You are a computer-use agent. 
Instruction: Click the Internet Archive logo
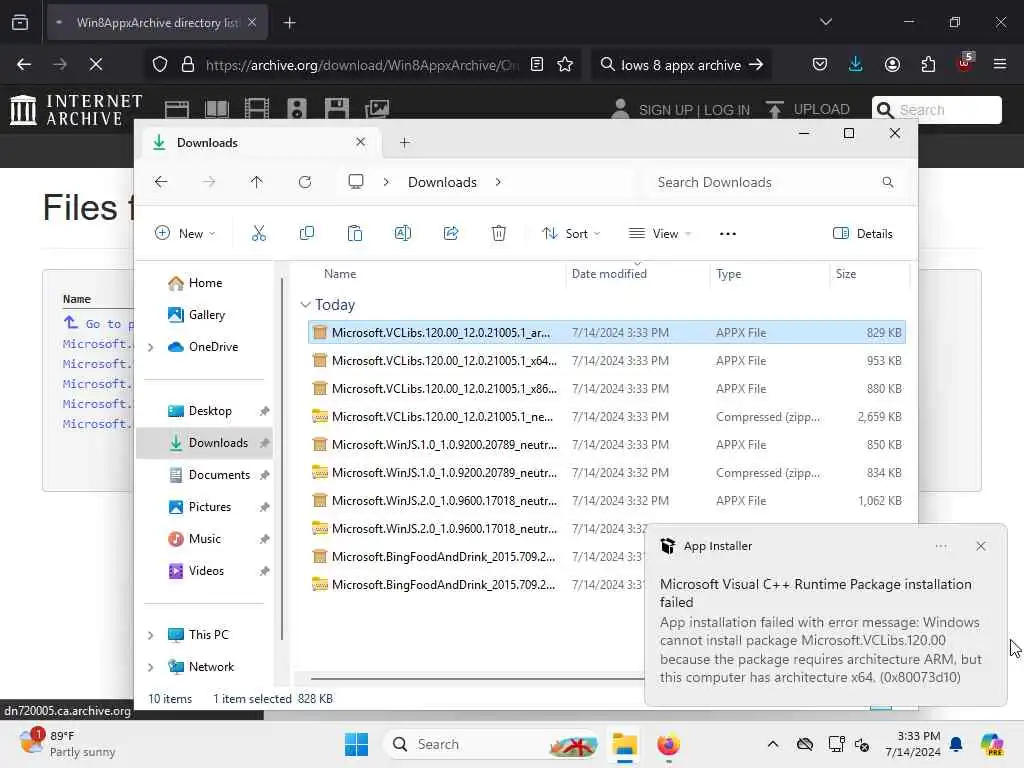pyautogui.click(x=76, y=109)
